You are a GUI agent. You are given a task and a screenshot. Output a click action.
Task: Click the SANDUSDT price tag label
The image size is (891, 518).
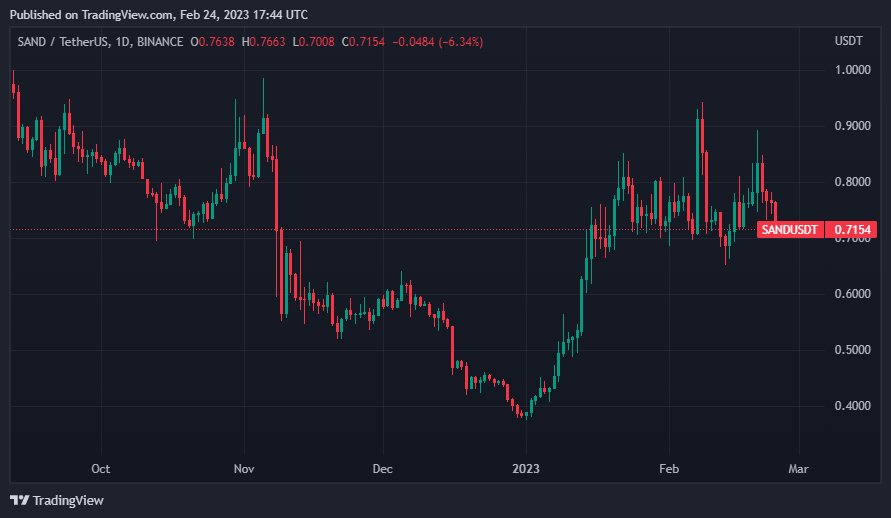[790, 229]
